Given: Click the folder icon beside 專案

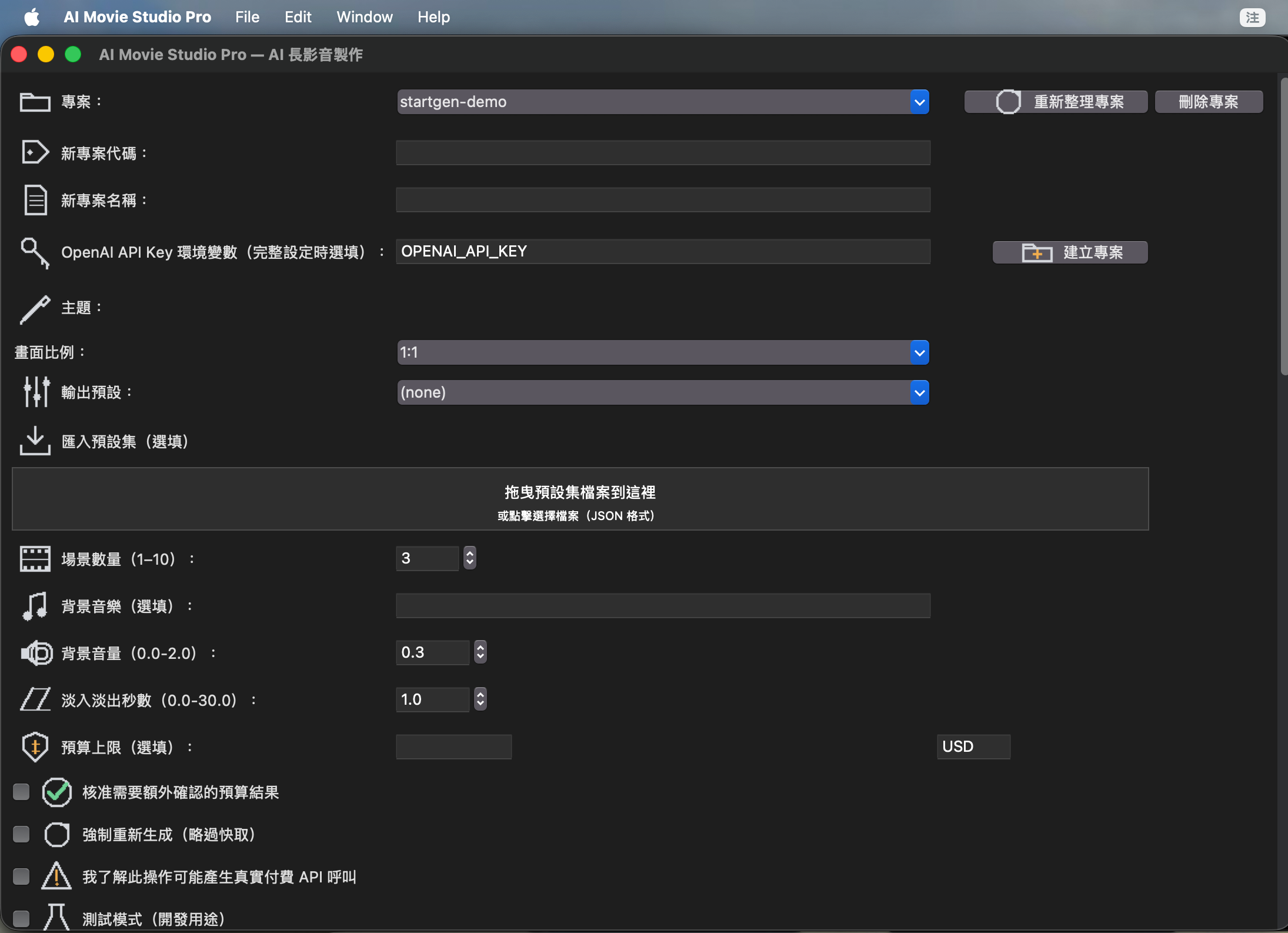Looking at the screenshot, I should point(35,102).
